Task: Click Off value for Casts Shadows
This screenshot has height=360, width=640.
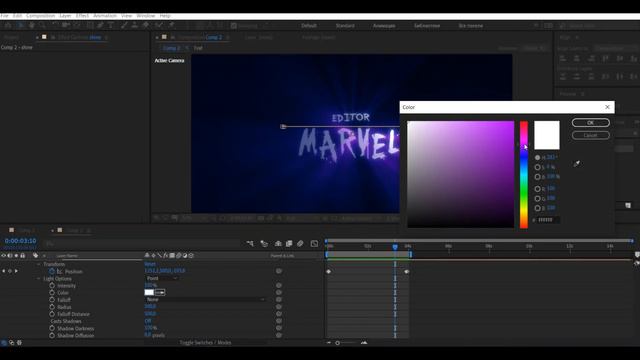Action: [x=148, y=321]
